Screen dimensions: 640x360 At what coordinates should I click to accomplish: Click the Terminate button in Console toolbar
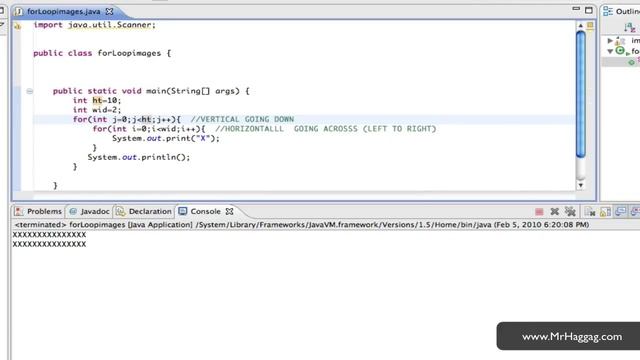[539, 211]
